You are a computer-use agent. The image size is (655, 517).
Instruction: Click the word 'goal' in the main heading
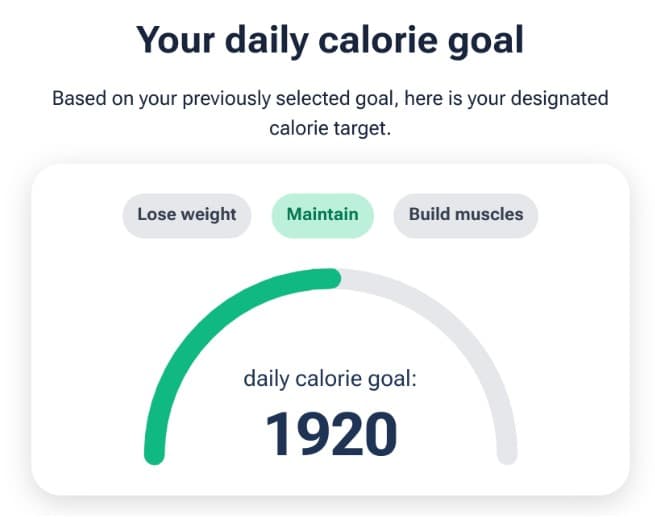click(x=483, y=41)
